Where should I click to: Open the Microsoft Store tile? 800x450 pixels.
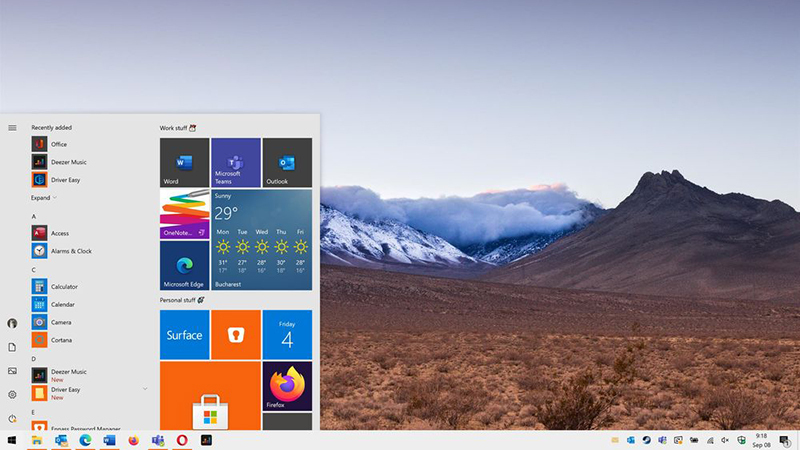click(x=210, y=396)
